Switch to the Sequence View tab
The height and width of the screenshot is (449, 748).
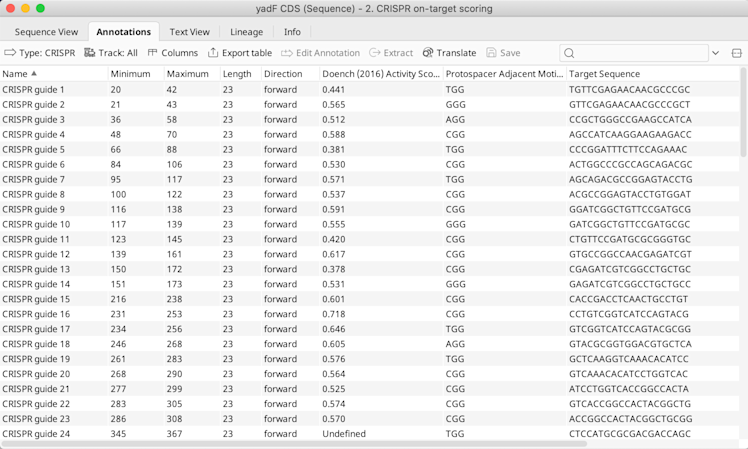(46, 32)
